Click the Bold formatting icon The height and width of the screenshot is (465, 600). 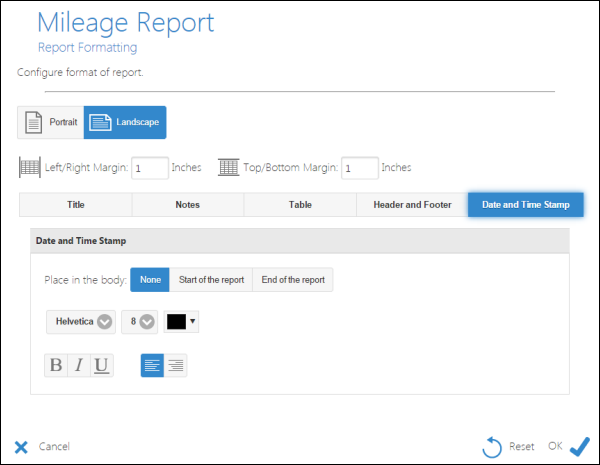point(56,365)
